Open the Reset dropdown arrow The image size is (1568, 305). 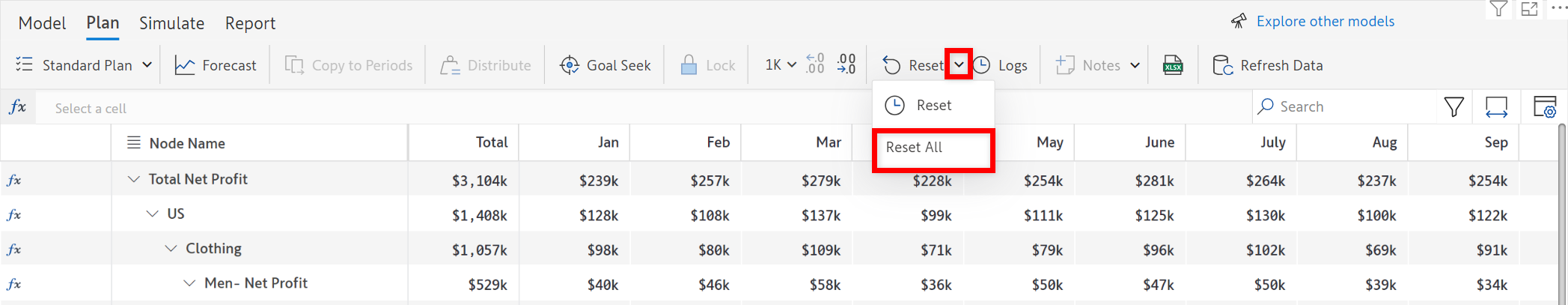tap(959, 65)
